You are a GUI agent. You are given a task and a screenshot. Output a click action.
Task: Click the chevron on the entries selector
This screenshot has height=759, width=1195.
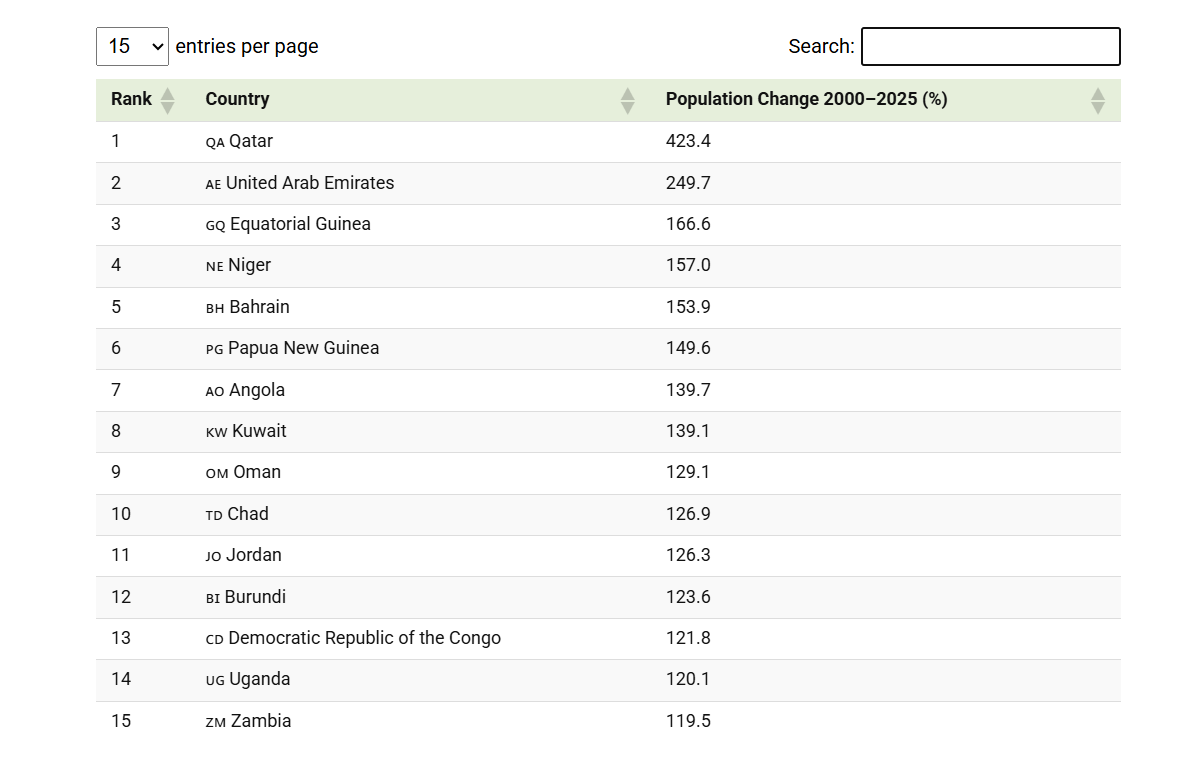pos(157,46)
